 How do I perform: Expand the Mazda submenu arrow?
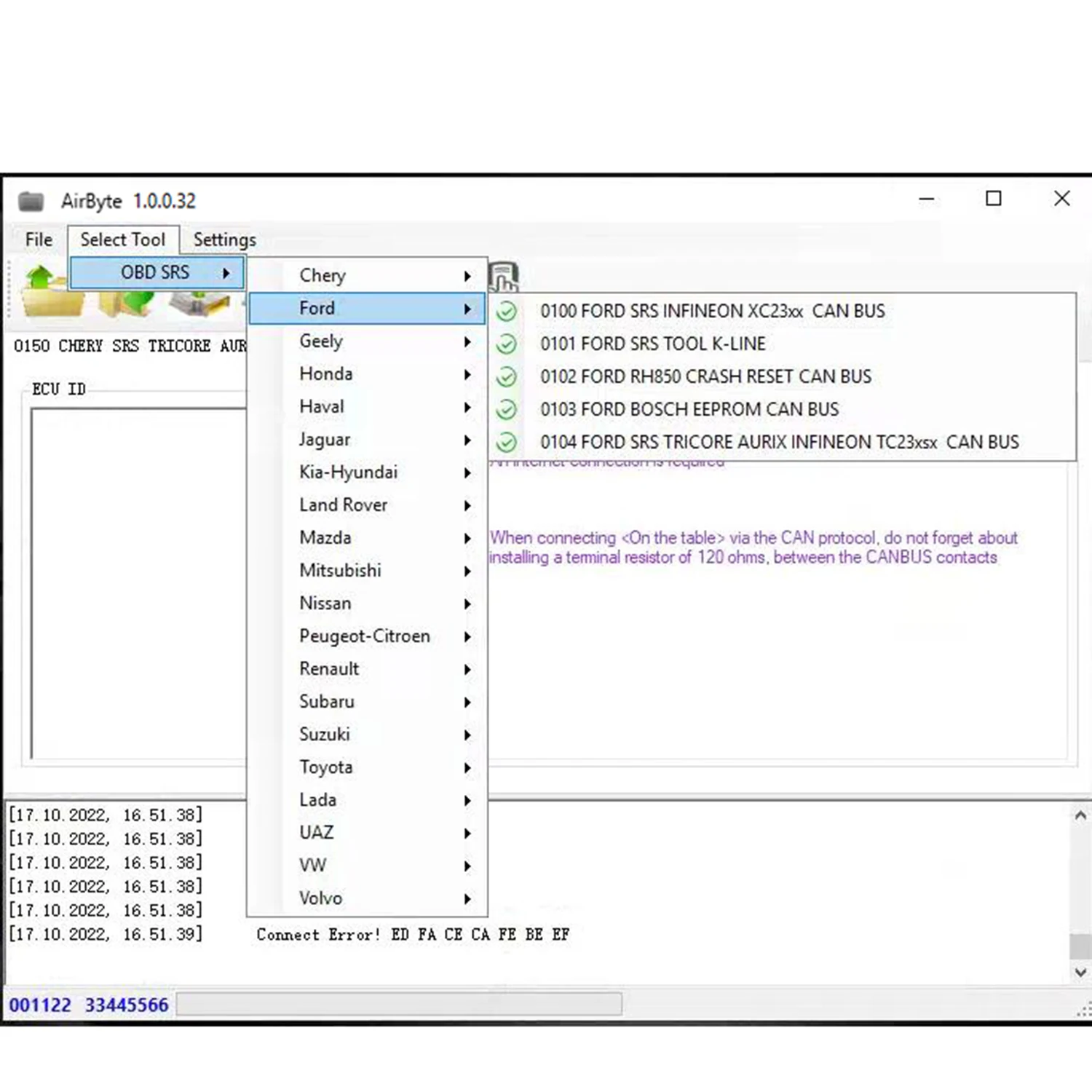pyautogui.click(x=467, y=538)
